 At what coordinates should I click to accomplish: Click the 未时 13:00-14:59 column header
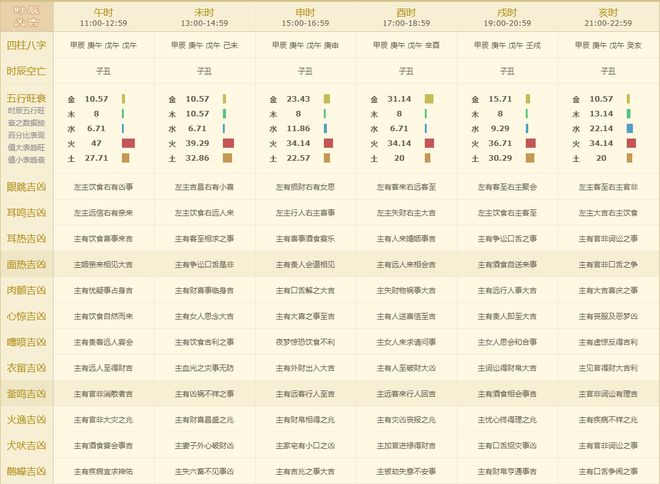coord(205,18)
